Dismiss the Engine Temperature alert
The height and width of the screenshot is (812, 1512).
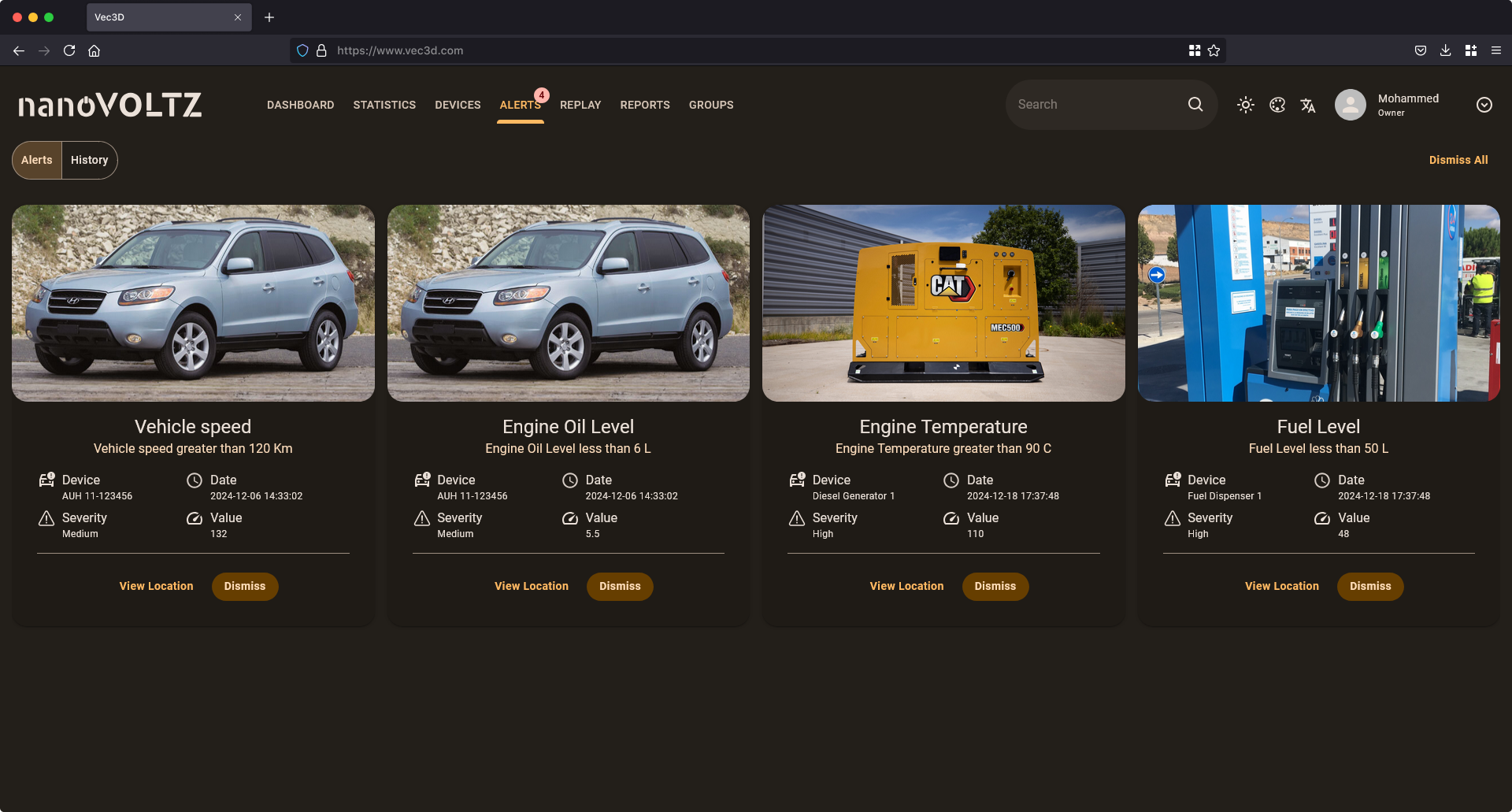pos(995,586)
